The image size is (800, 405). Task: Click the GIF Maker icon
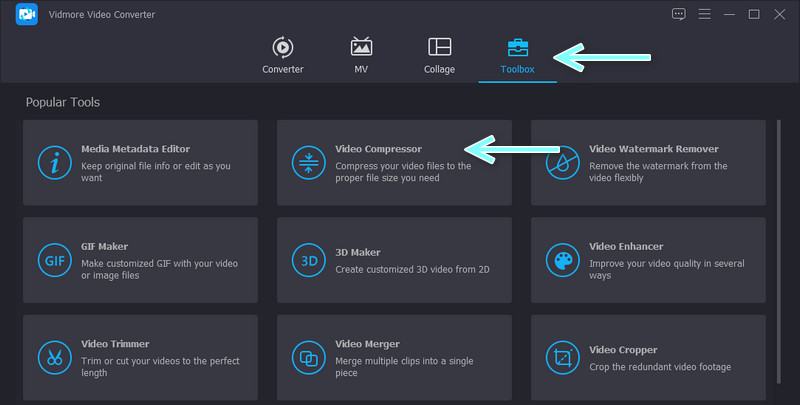53,260
